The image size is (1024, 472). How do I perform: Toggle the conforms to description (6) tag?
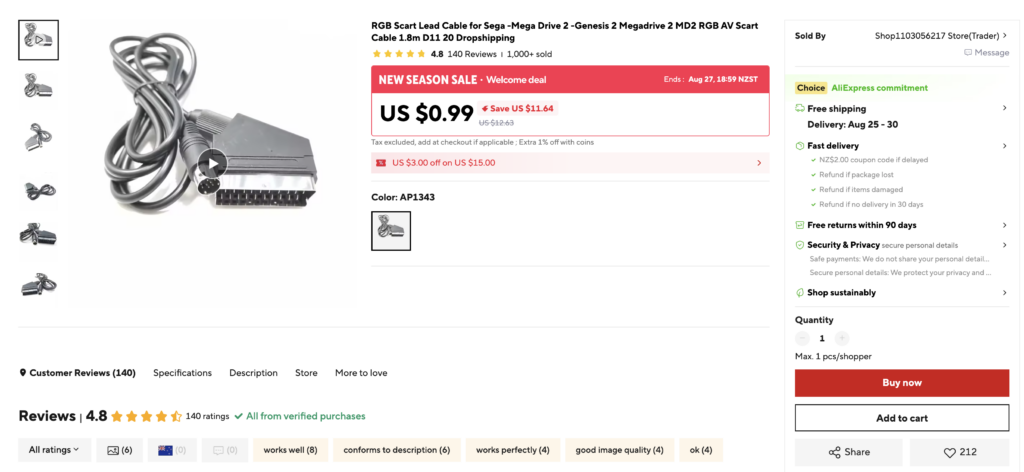point(396,450)
